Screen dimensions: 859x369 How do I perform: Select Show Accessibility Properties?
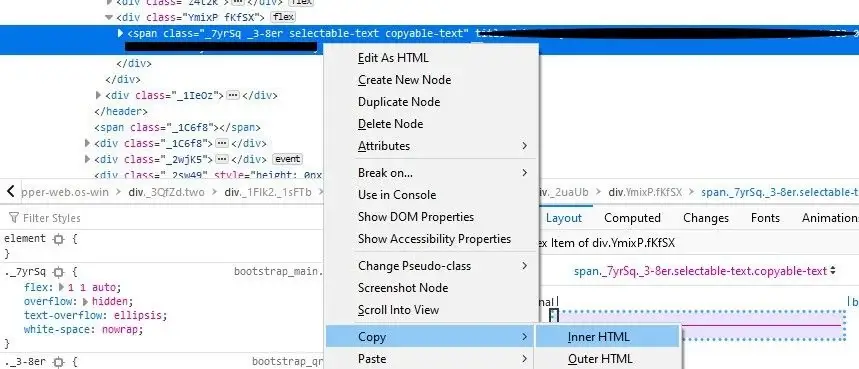click(434, 239)
